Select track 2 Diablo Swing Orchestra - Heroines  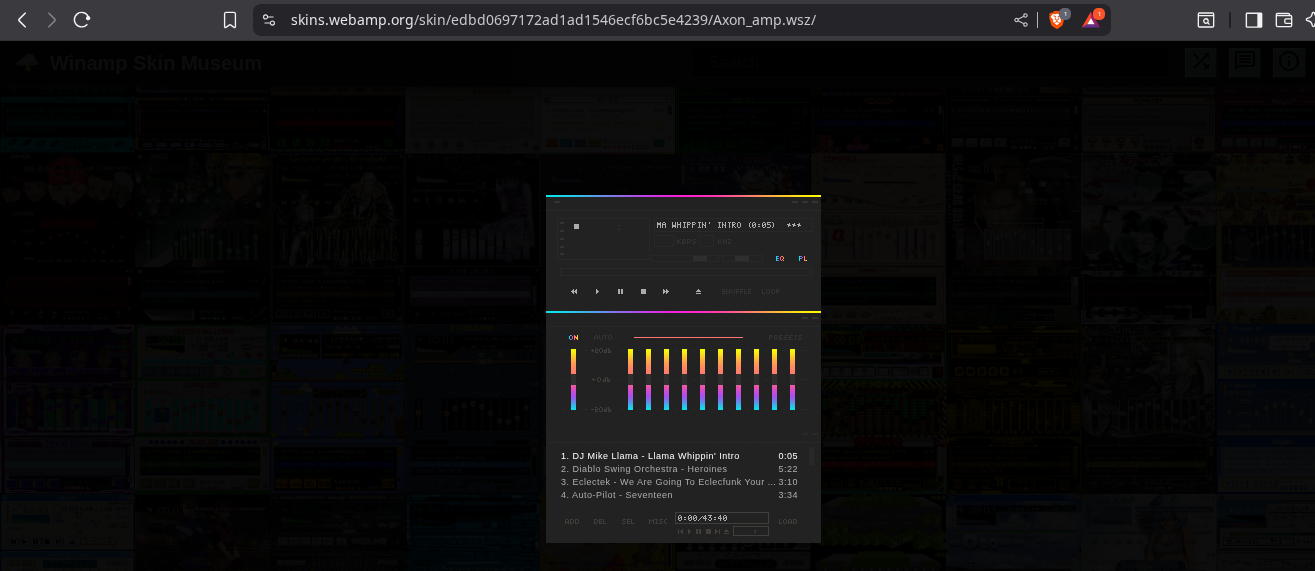[x=679, y=469]
